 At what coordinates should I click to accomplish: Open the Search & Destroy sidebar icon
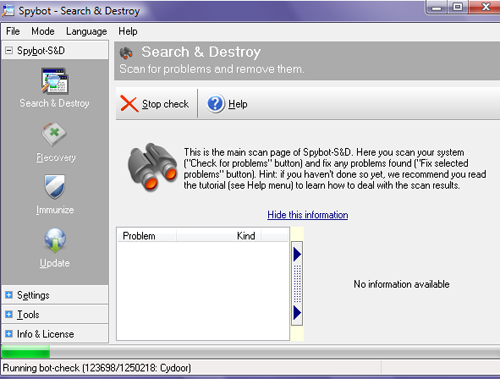(x=55, y=81)
